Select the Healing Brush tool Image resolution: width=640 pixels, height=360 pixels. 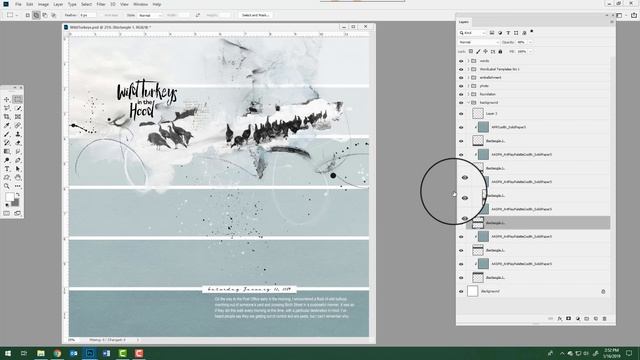click(18, 126)
